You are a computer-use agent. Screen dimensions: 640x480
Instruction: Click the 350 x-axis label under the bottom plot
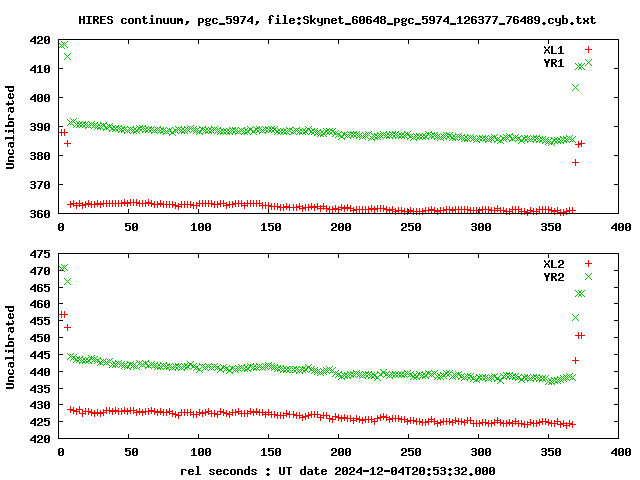point(551,452)
